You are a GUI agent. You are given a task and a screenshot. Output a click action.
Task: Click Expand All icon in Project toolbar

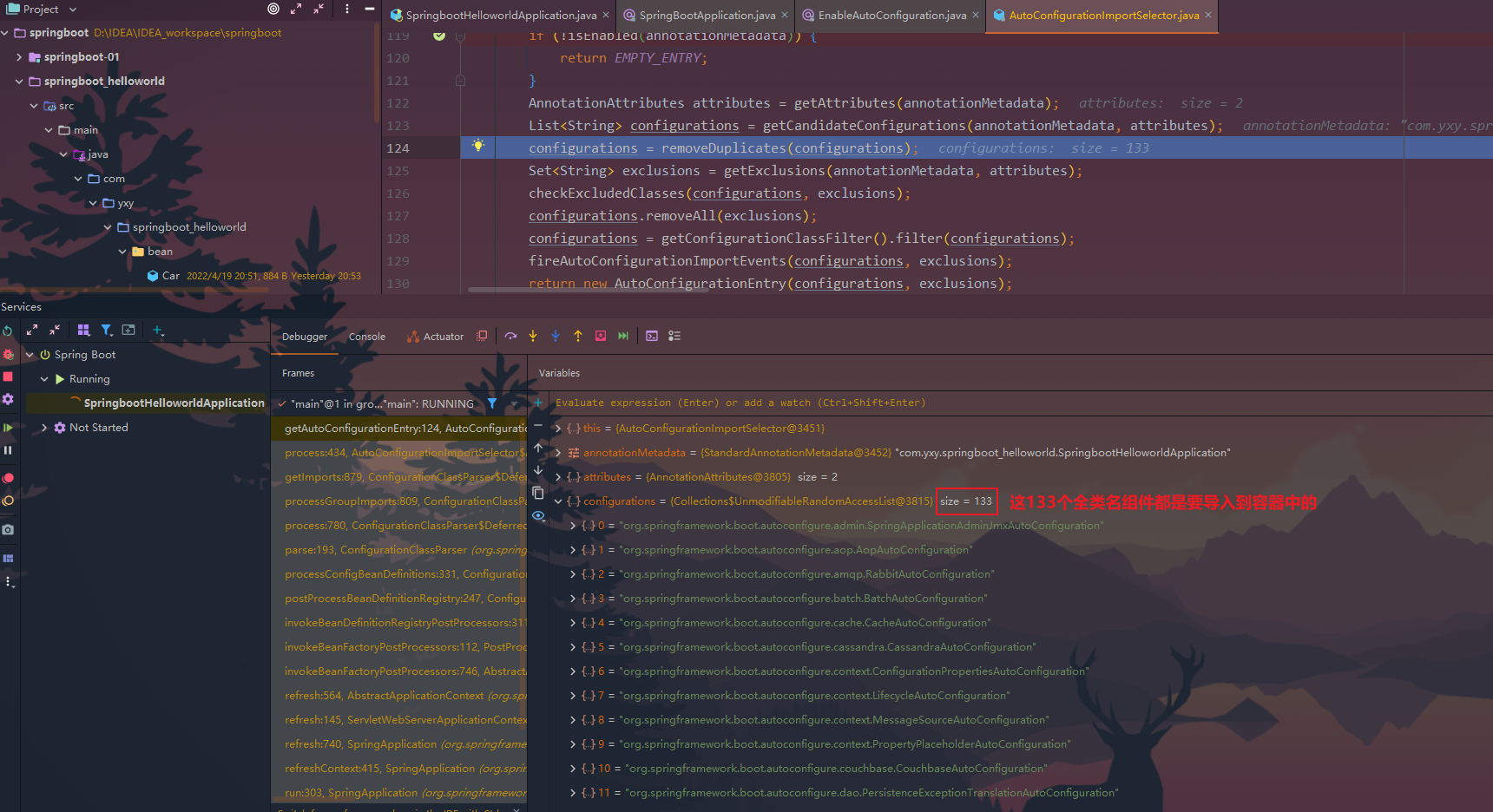tap(296, 9)
